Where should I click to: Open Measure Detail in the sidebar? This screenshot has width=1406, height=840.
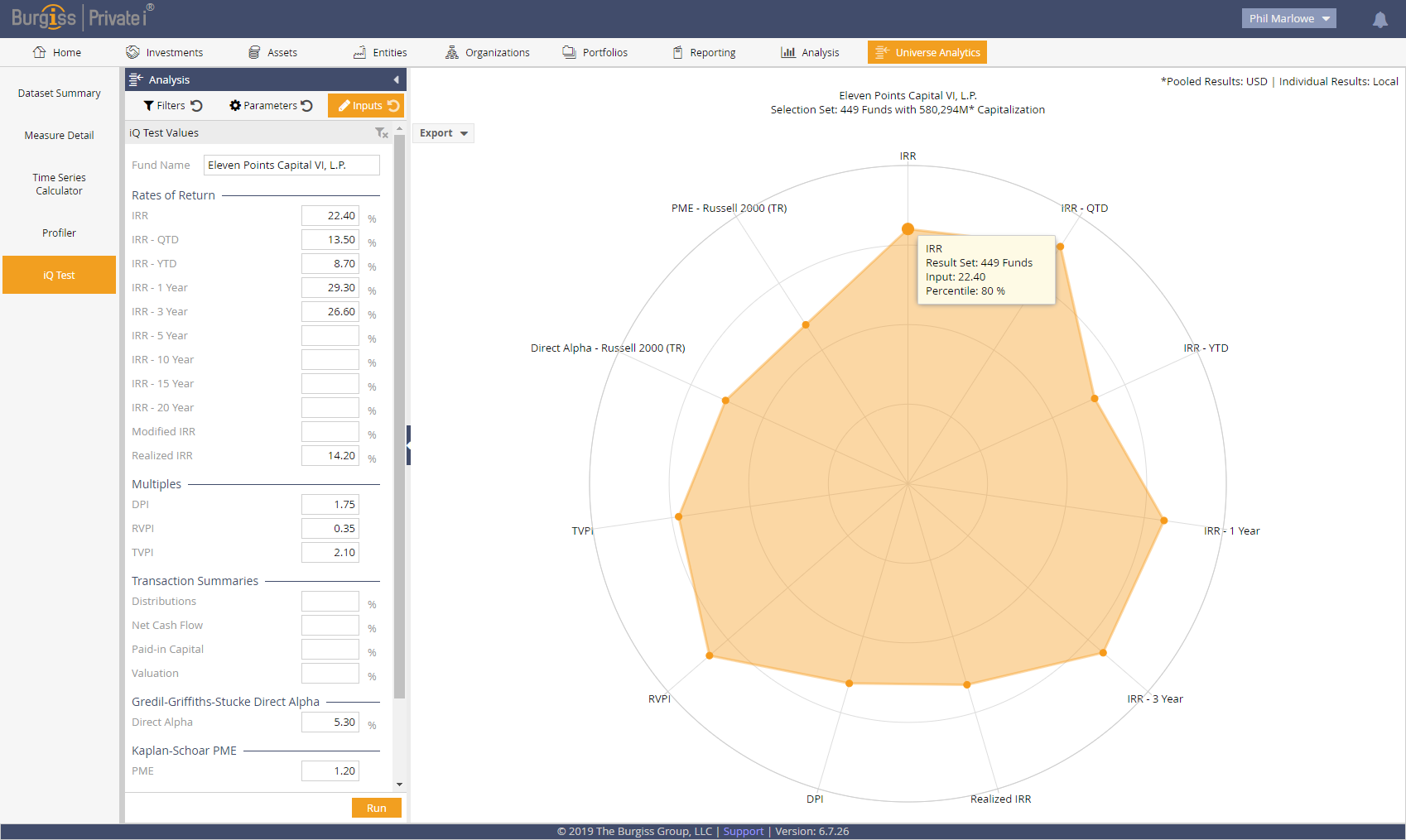click(60, 136)
